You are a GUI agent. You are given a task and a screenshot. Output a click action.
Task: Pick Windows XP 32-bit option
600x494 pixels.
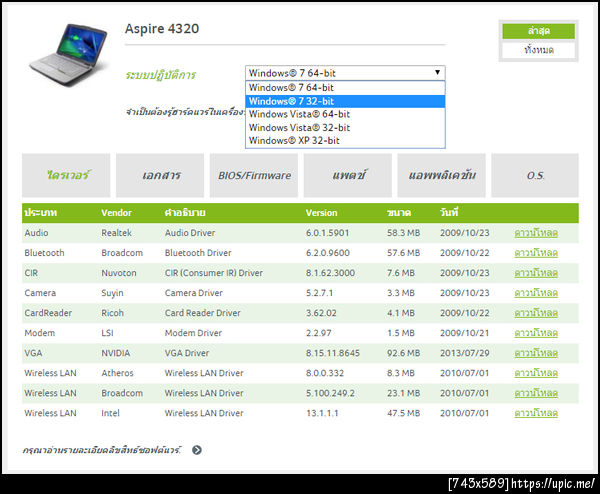(345, 140)
